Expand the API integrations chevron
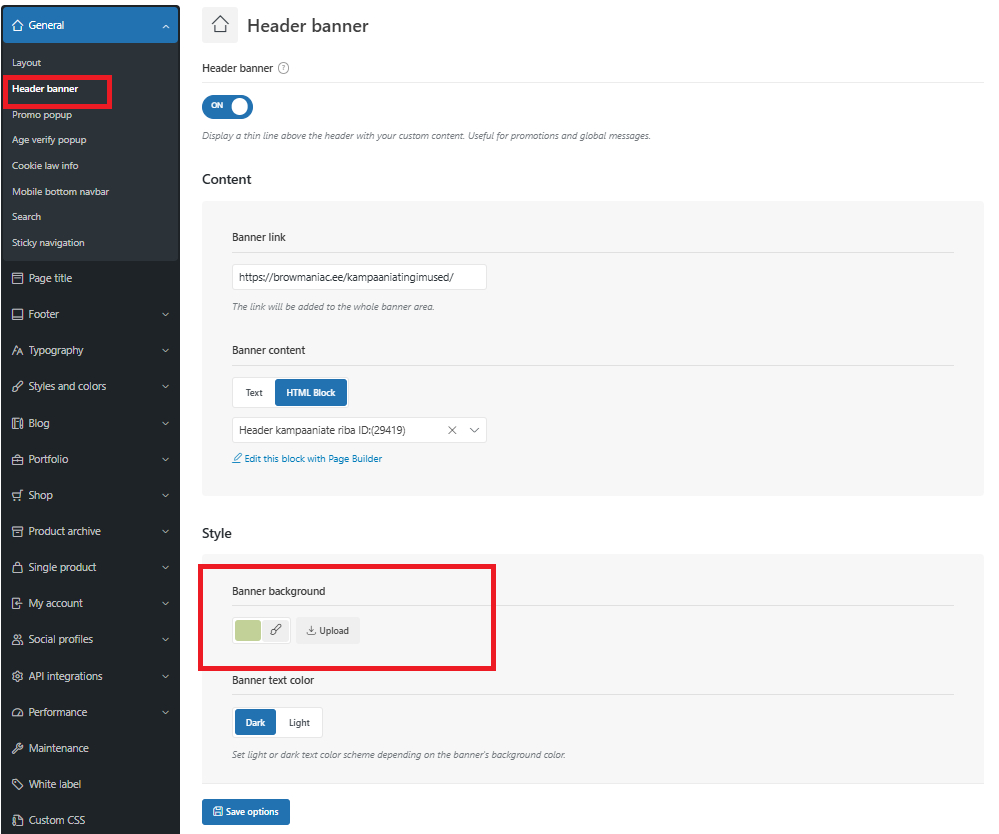Viewport: 999px width, 834px height. click(x=166, y=677)
